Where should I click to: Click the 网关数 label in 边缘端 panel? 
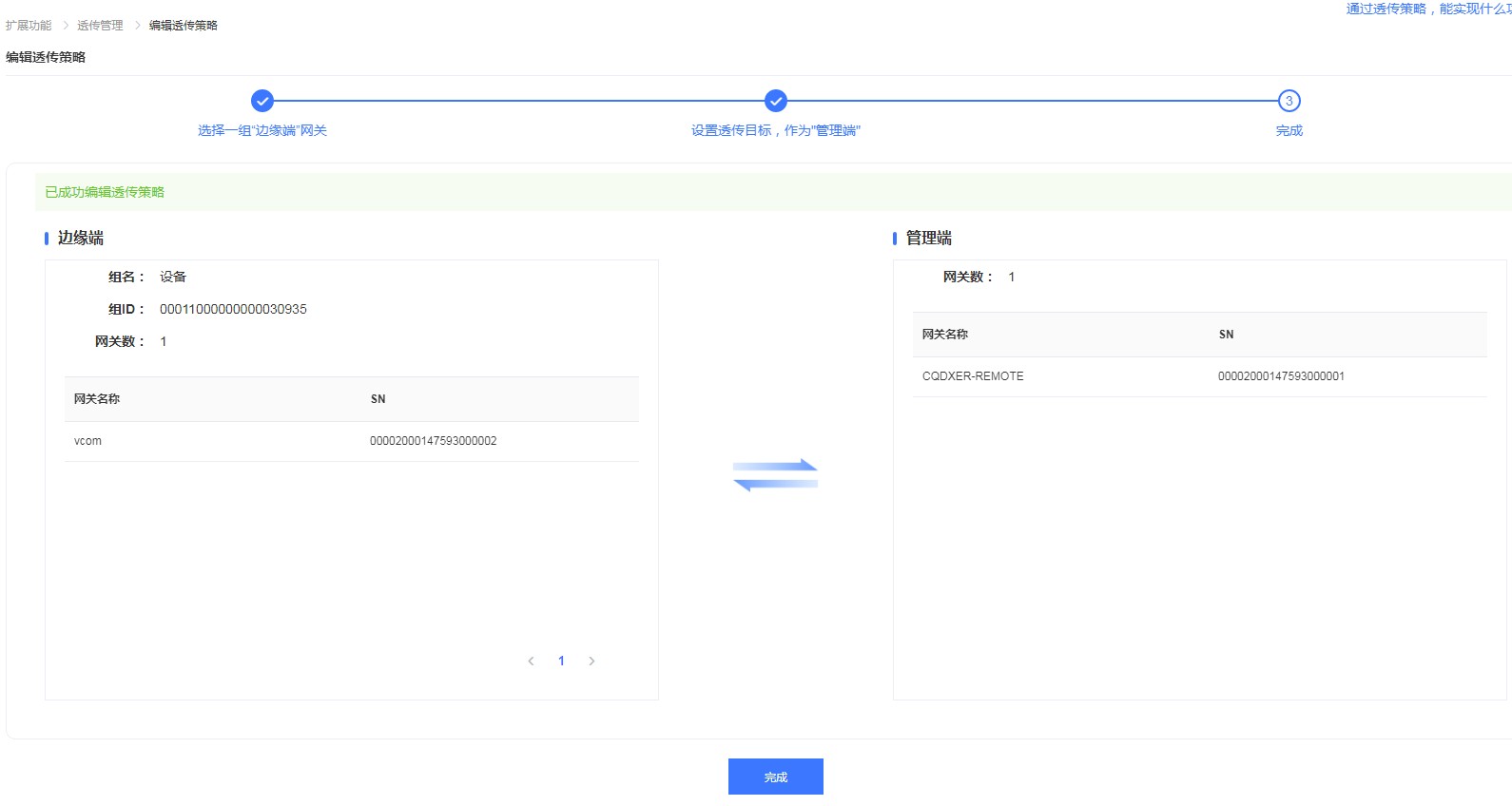[120, 341]
